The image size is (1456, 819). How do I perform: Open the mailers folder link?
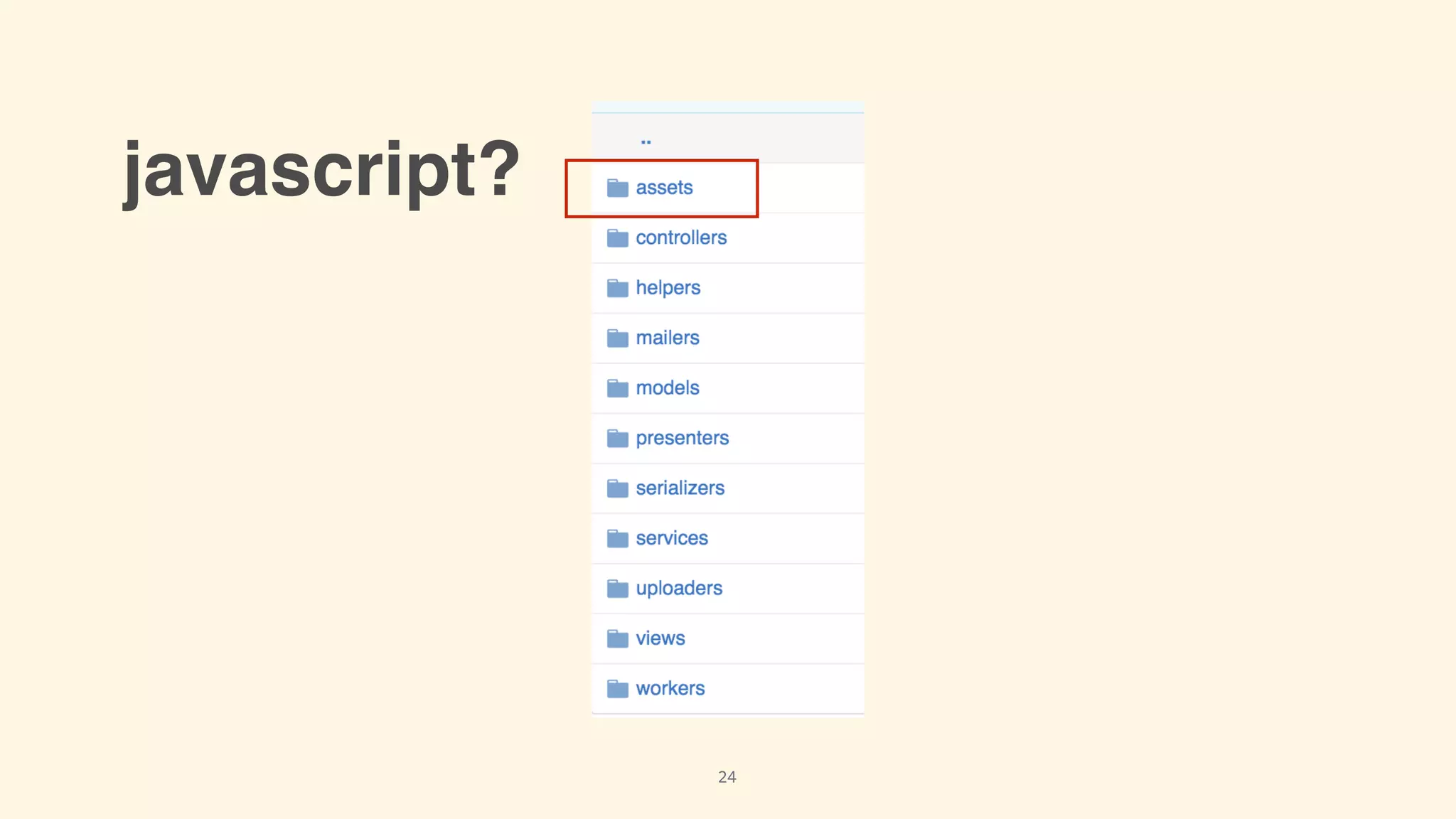coord(668,338)
